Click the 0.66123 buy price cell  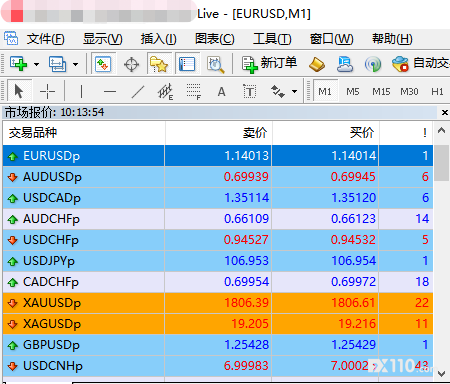(x=326, y=219)
